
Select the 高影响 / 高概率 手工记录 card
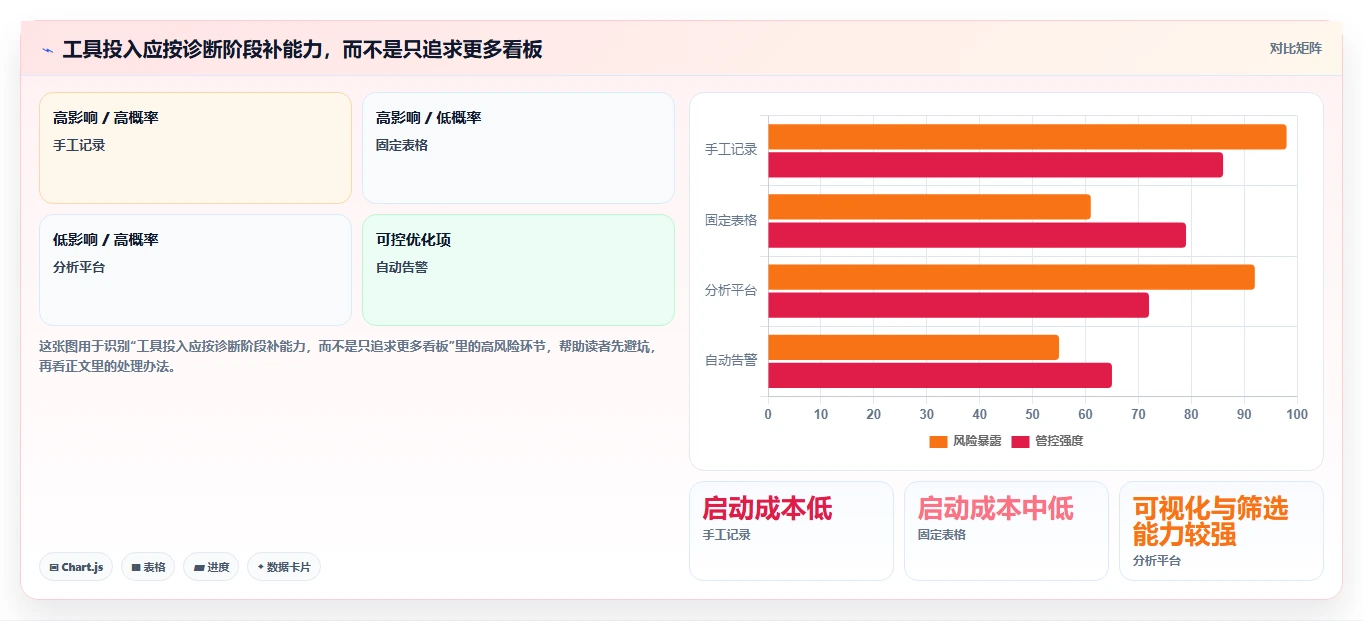pyautogui.click(x=195, y=148)
